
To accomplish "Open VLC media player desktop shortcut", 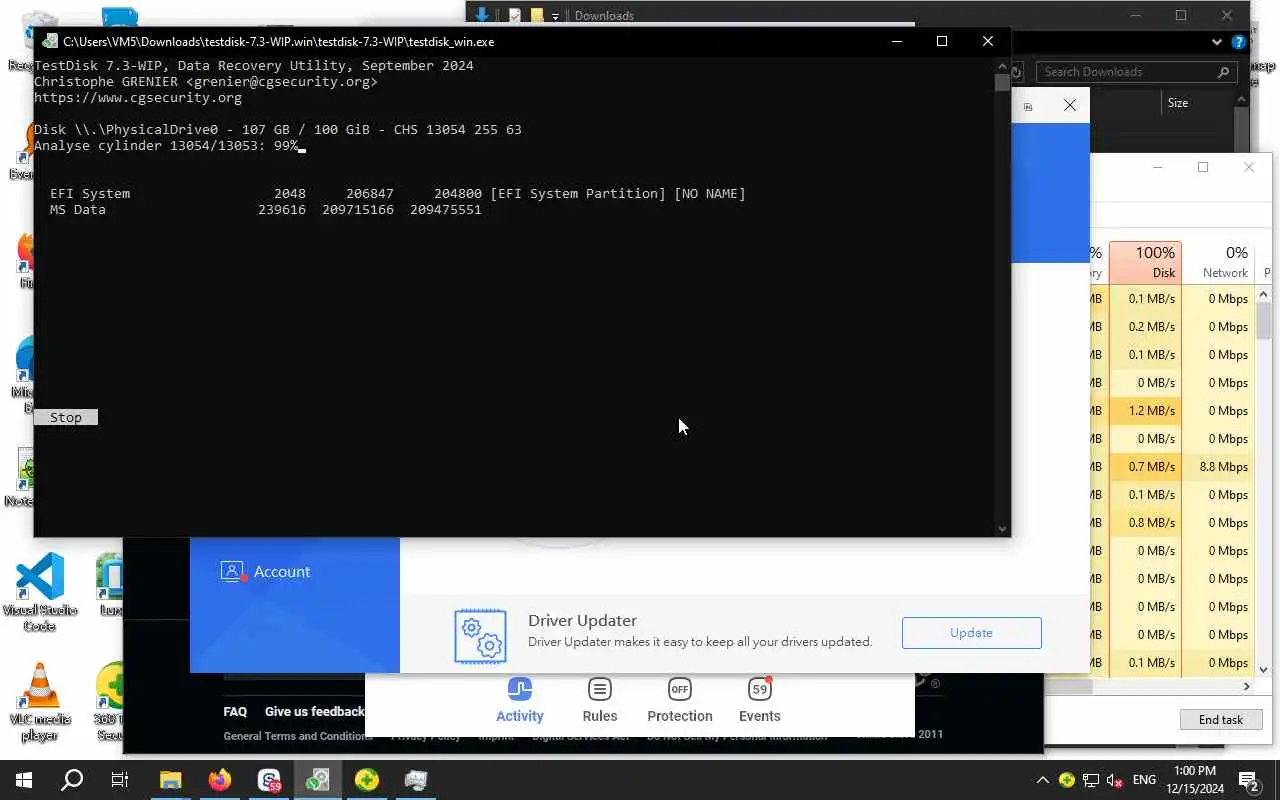I will pyautogui.click(x=40, y=702).
